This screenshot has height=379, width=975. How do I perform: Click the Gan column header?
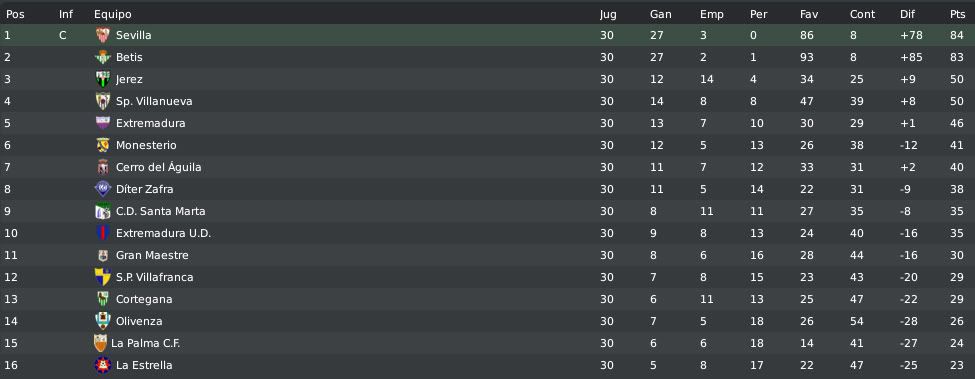[x=660, y=14]
